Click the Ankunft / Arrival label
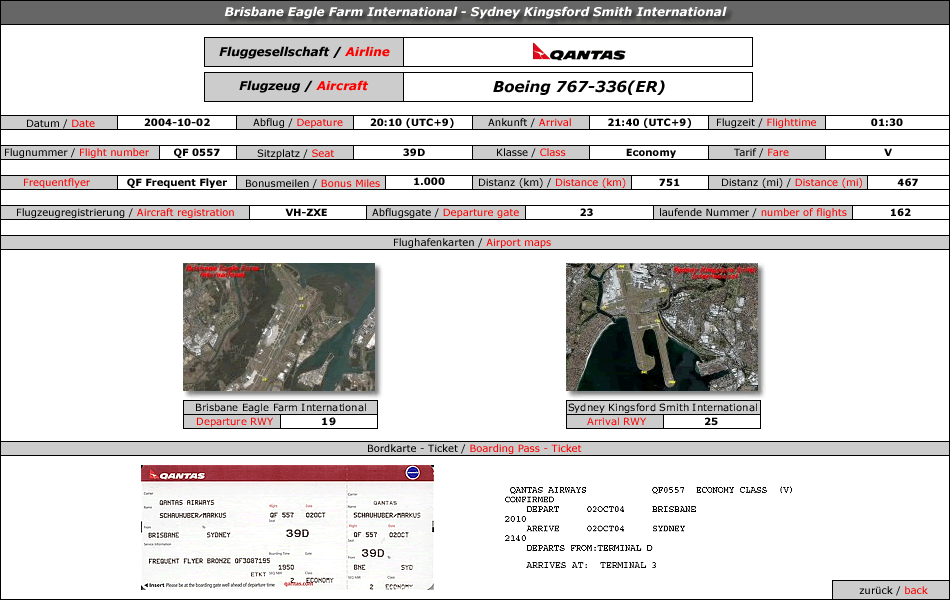The width and height of the screenshot is (950, 600). [x=530, y=122]
